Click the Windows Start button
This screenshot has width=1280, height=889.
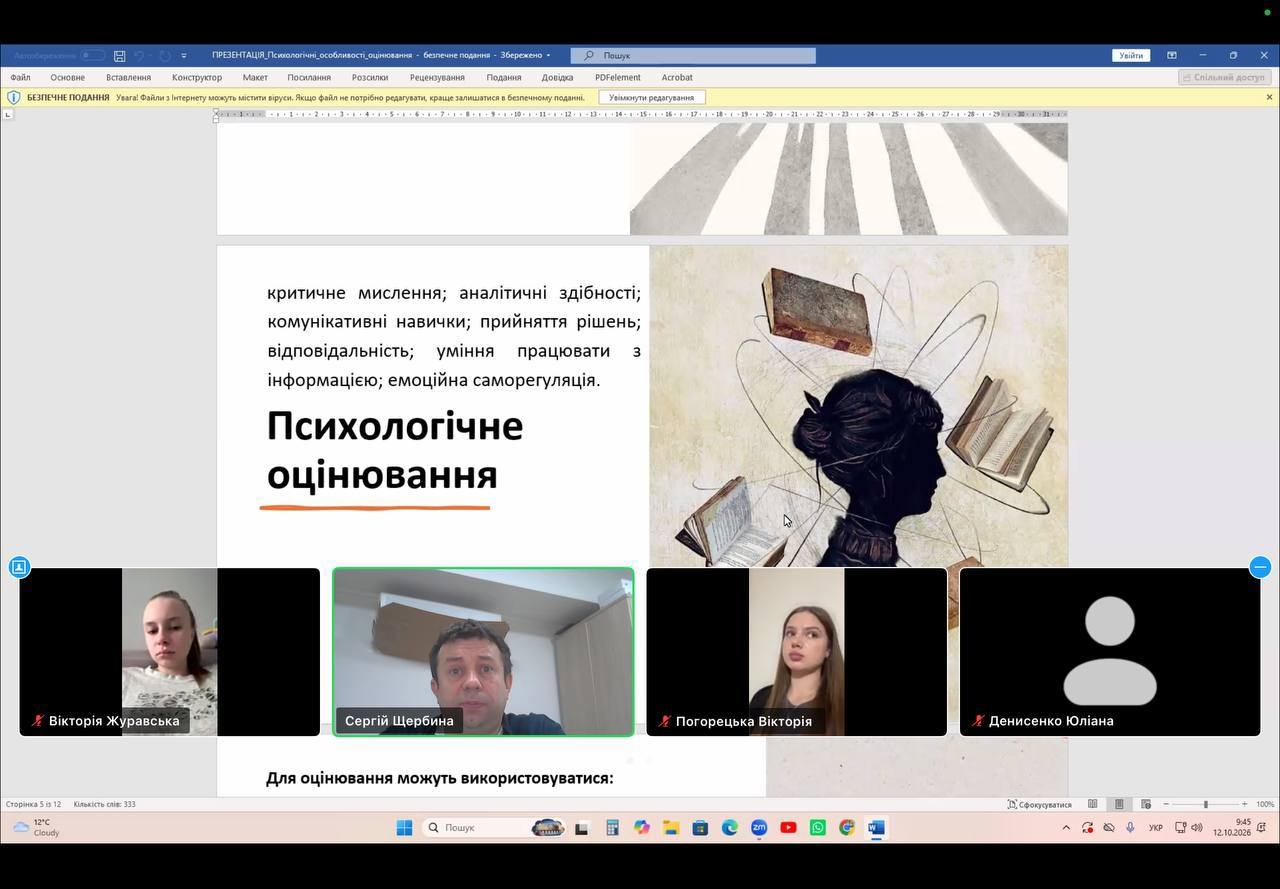[404, 827]
